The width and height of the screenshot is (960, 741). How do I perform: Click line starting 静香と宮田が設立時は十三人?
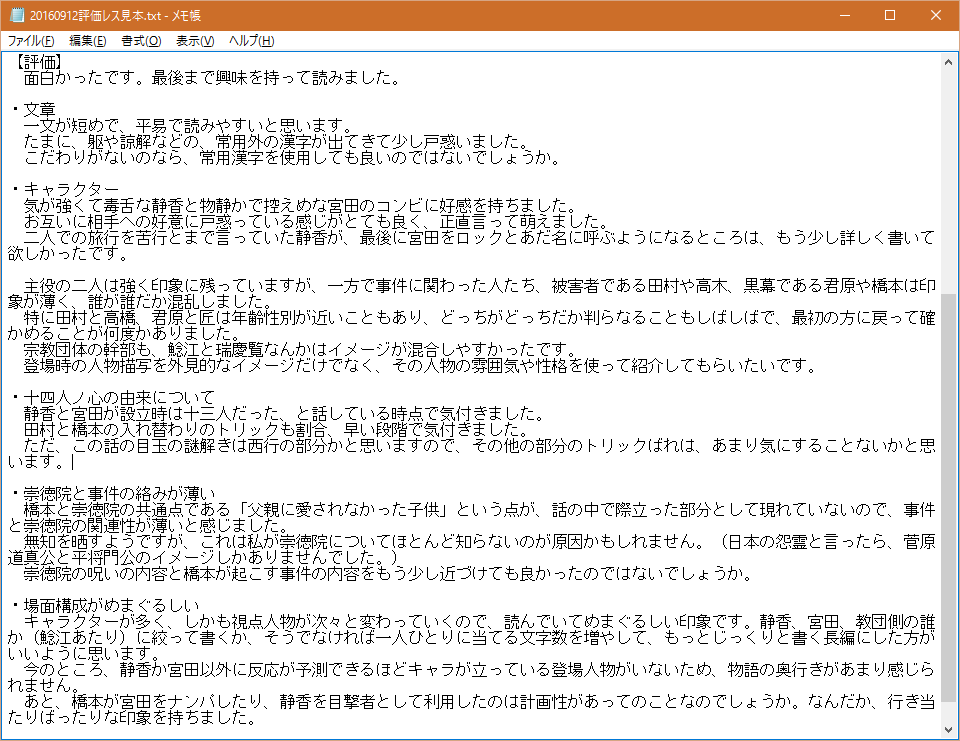pos(285,413)
